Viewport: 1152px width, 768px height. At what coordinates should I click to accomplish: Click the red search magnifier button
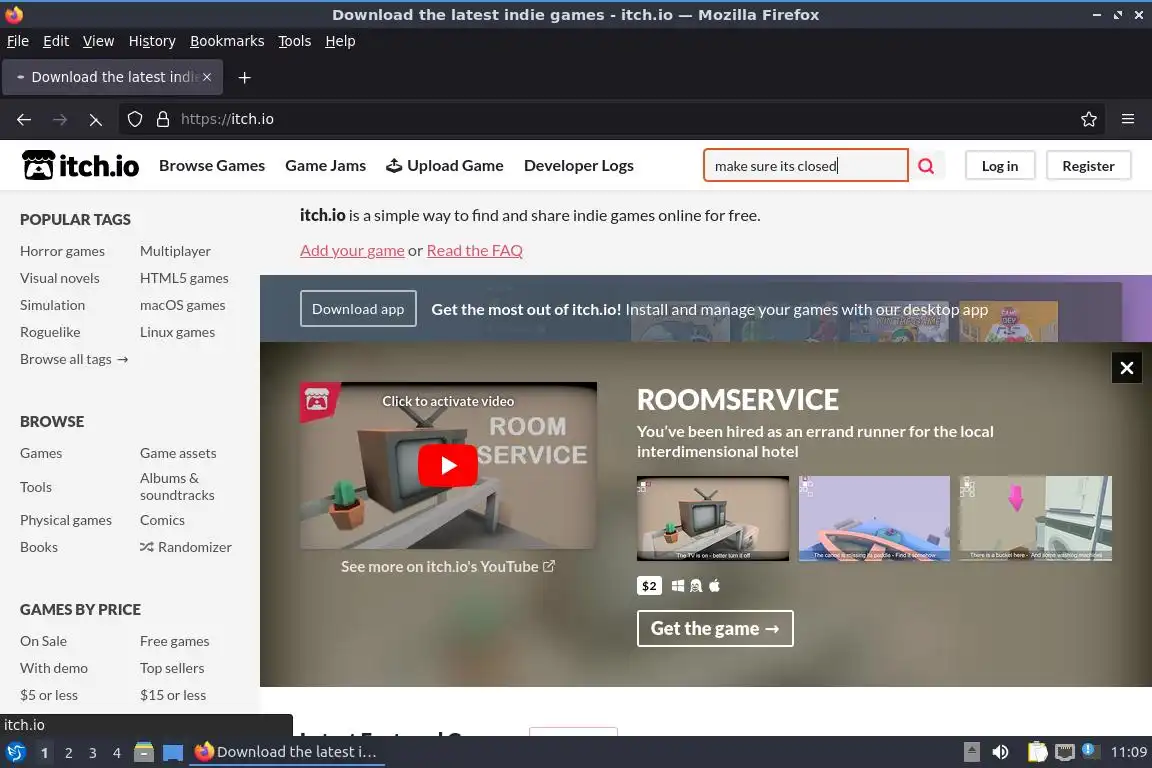[926, 166]
